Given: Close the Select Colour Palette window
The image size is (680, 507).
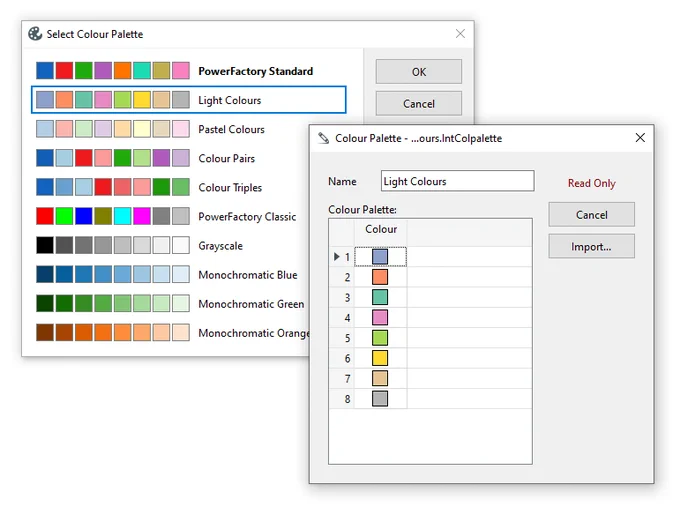Looking at the screenshot, I should [460, 34].
